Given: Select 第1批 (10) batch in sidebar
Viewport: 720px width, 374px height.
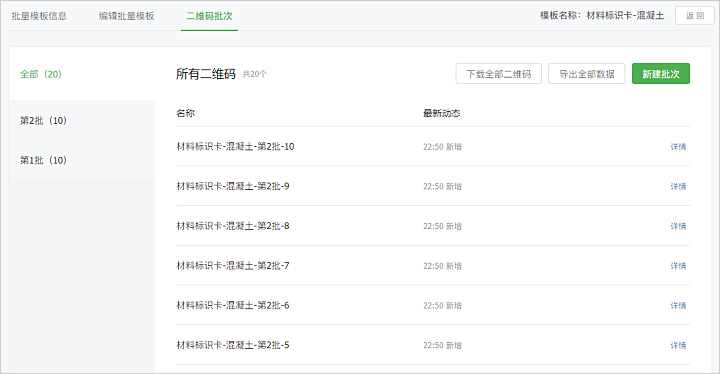Looking at the screenshot, I should click(44, 160).
